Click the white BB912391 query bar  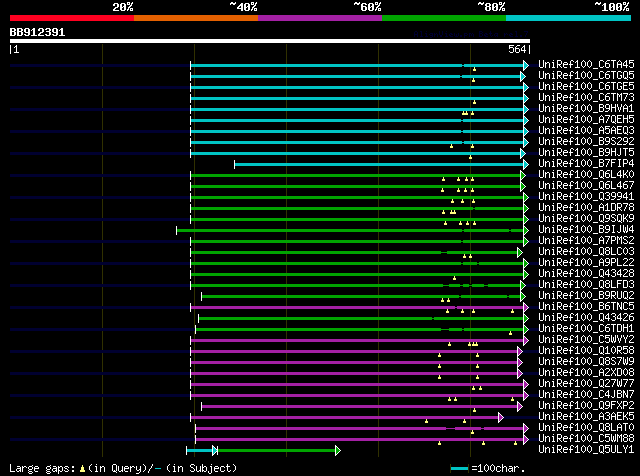[x=270, y=41]
